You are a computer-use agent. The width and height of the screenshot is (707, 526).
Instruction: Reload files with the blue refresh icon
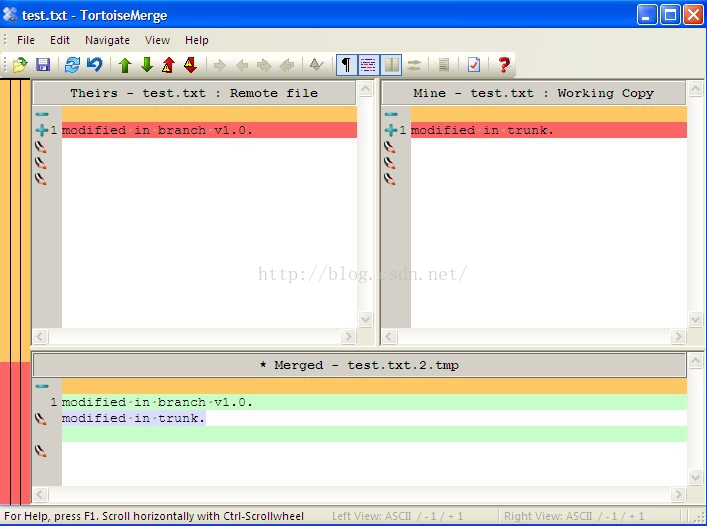(72, 65)
